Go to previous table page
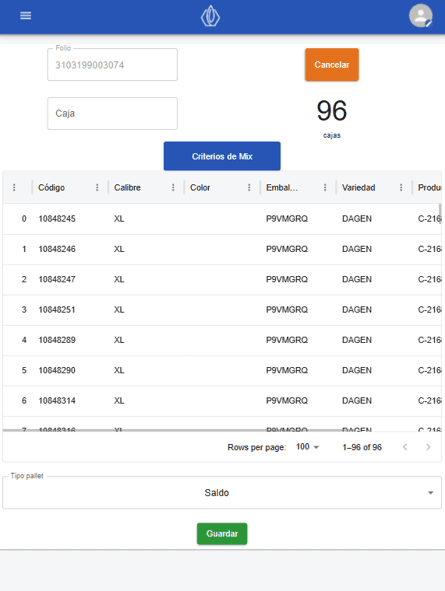This screenshot has height=591, width=445. click(x=405, y=447)
